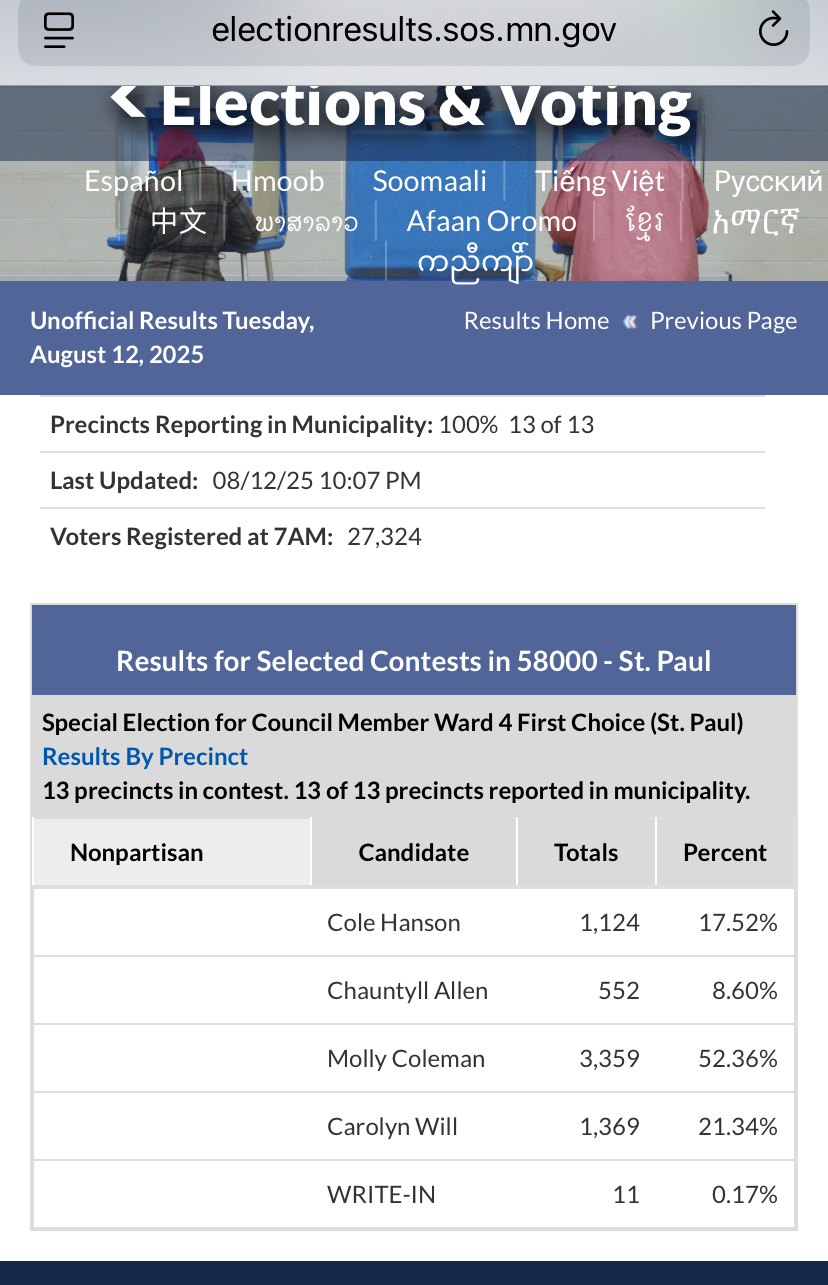828x1285 pixels.
Task: Click the Nonpartisan column header
Action: tap(137, 853)
